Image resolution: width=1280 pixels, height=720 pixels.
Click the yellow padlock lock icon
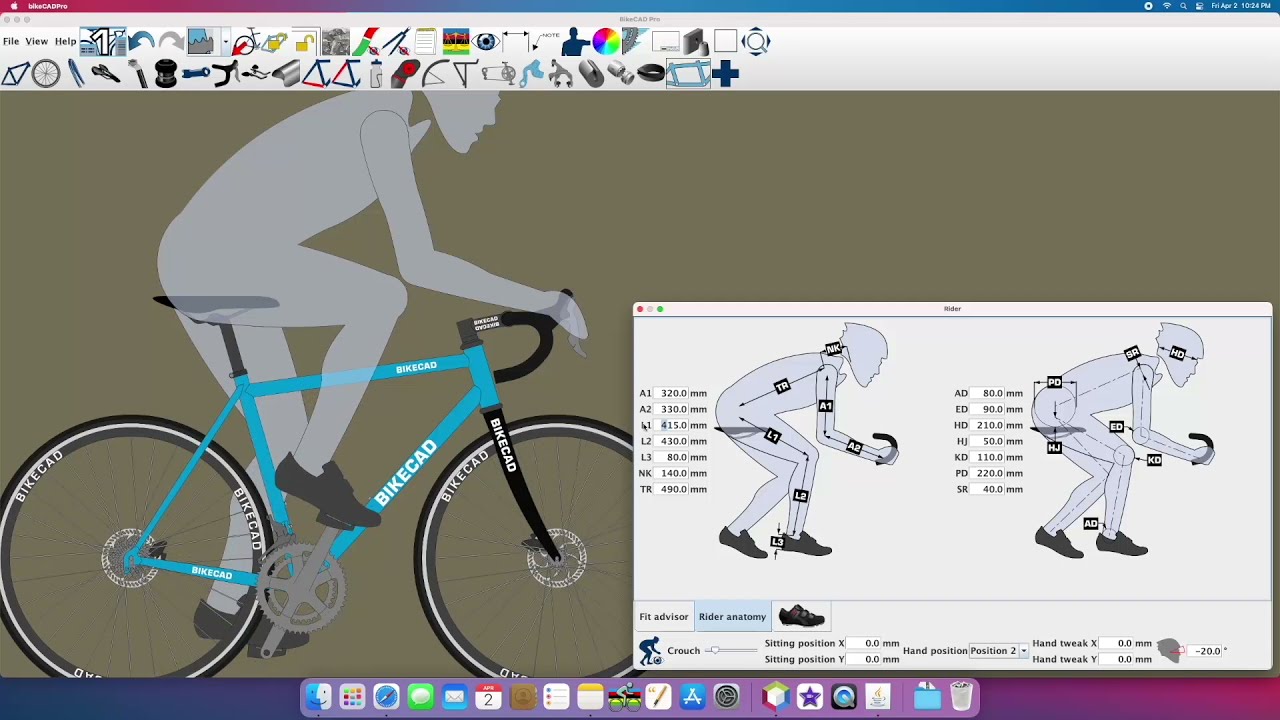(305, 42)
